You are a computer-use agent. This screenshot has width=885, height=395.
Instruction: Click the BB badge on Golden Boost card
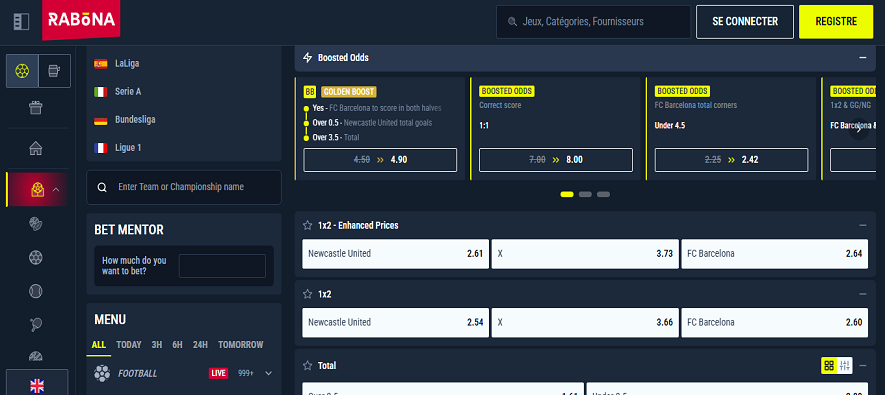tap(310, 92)
